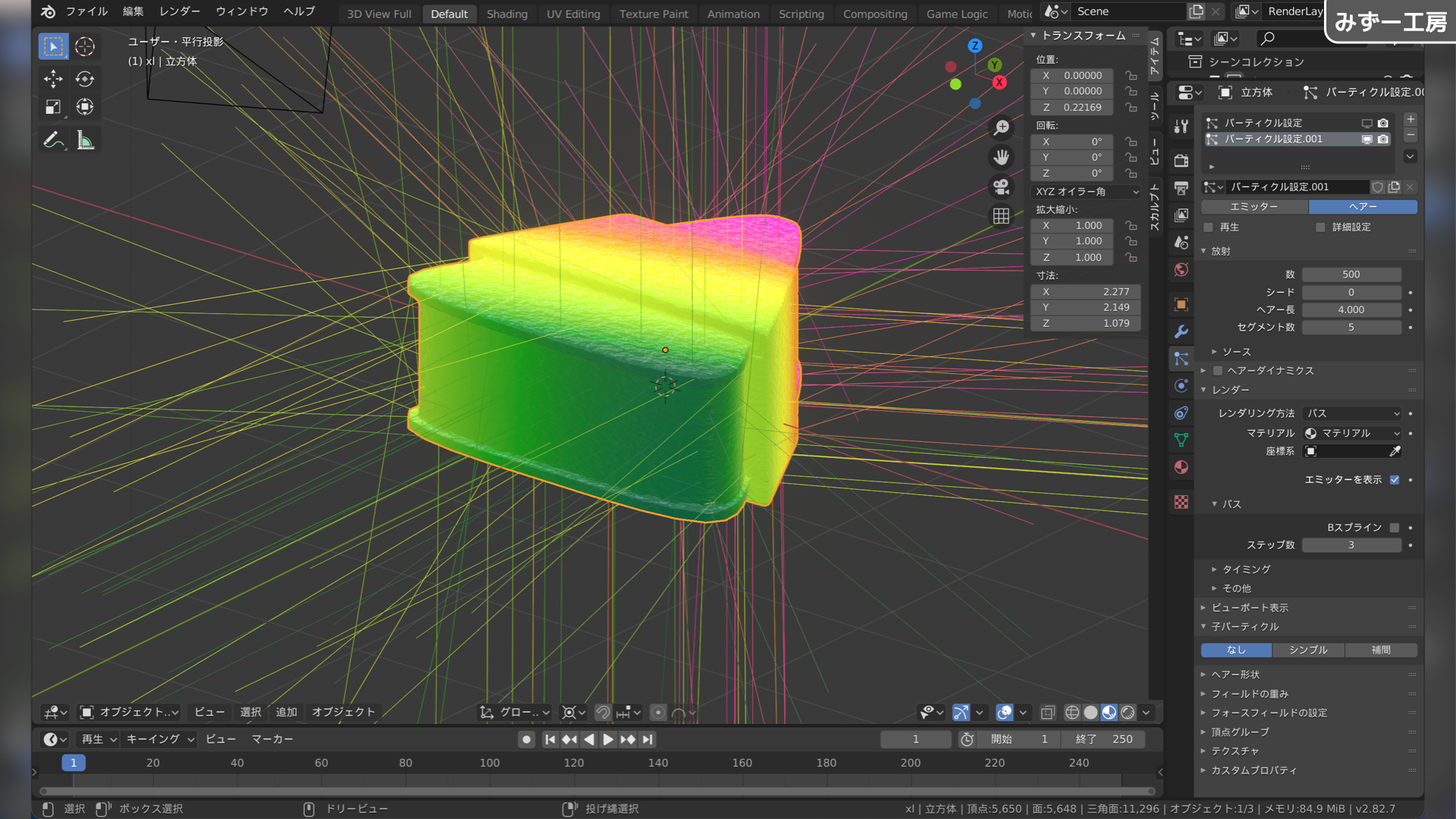Enable the Bスプライン checkbox
This screenshot has width=1456, height=819.
1395,528
